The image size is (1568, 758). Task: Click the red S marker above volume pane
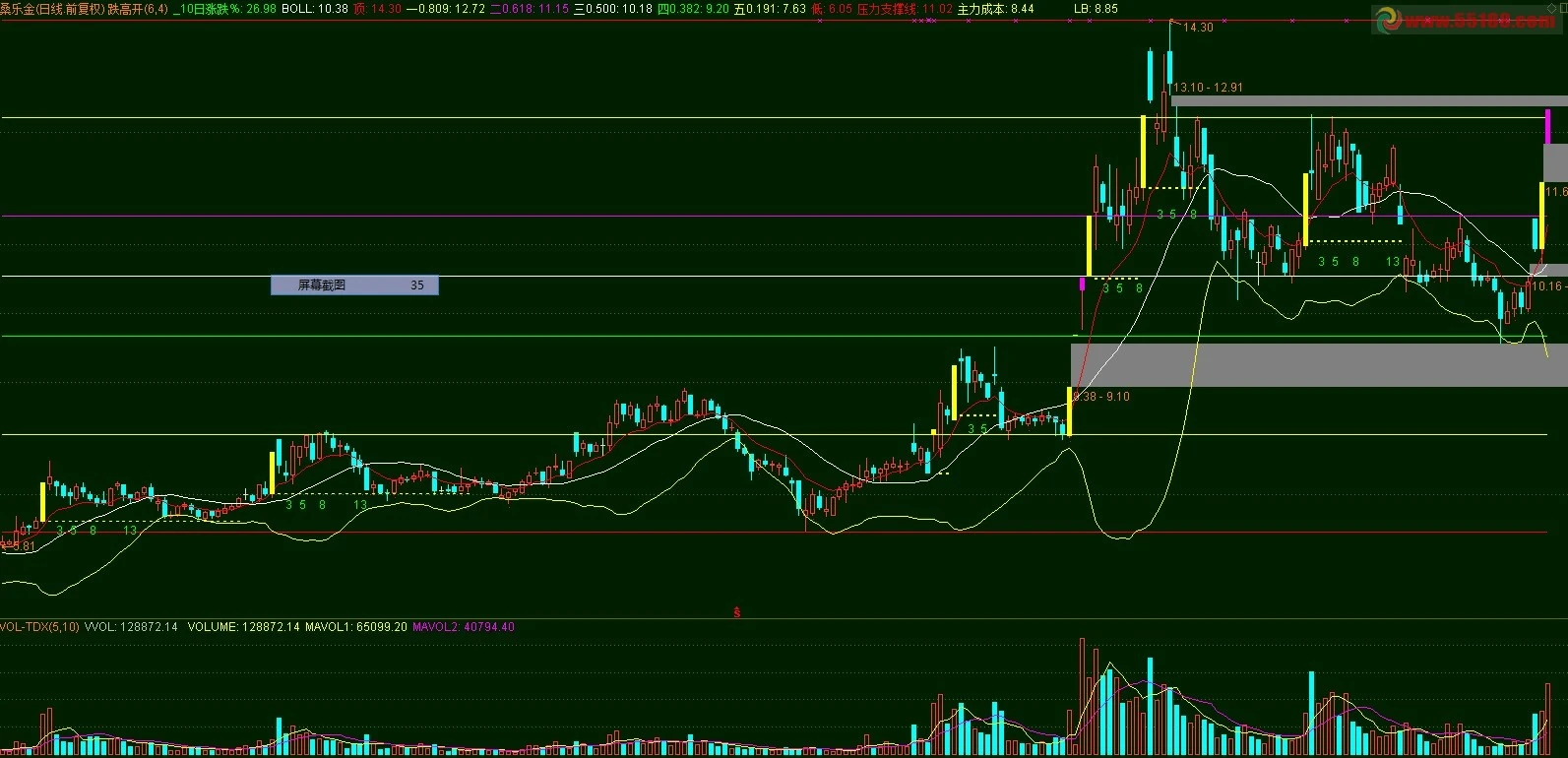(x=736, y=612)
